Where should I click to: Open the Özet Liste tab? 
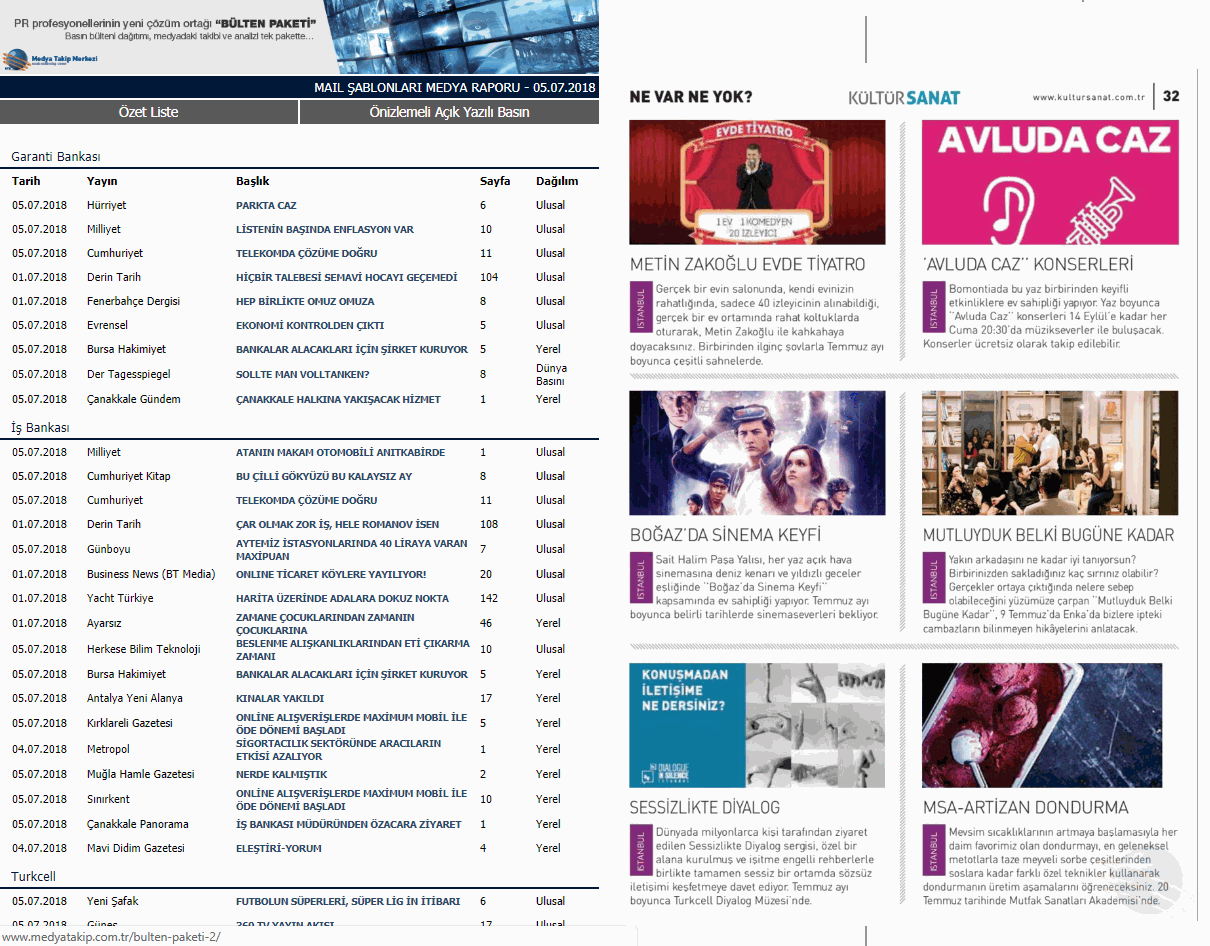[x=149, y=112]
